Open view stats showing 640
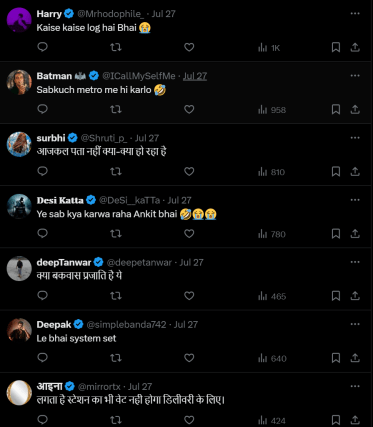Screen dimensions: 373x427 (272, 358)
